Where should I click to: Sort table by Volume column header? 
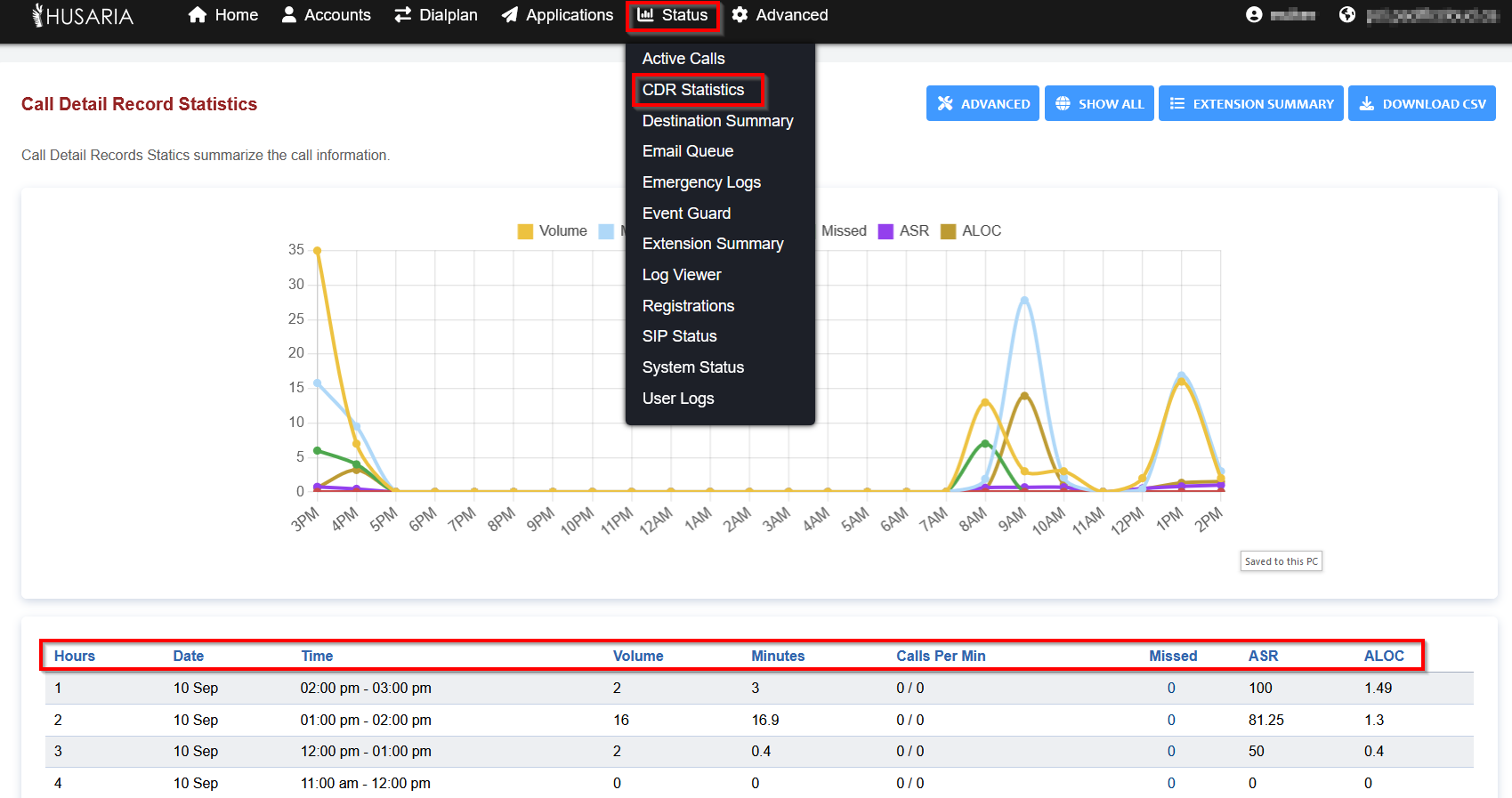(638, 656)
